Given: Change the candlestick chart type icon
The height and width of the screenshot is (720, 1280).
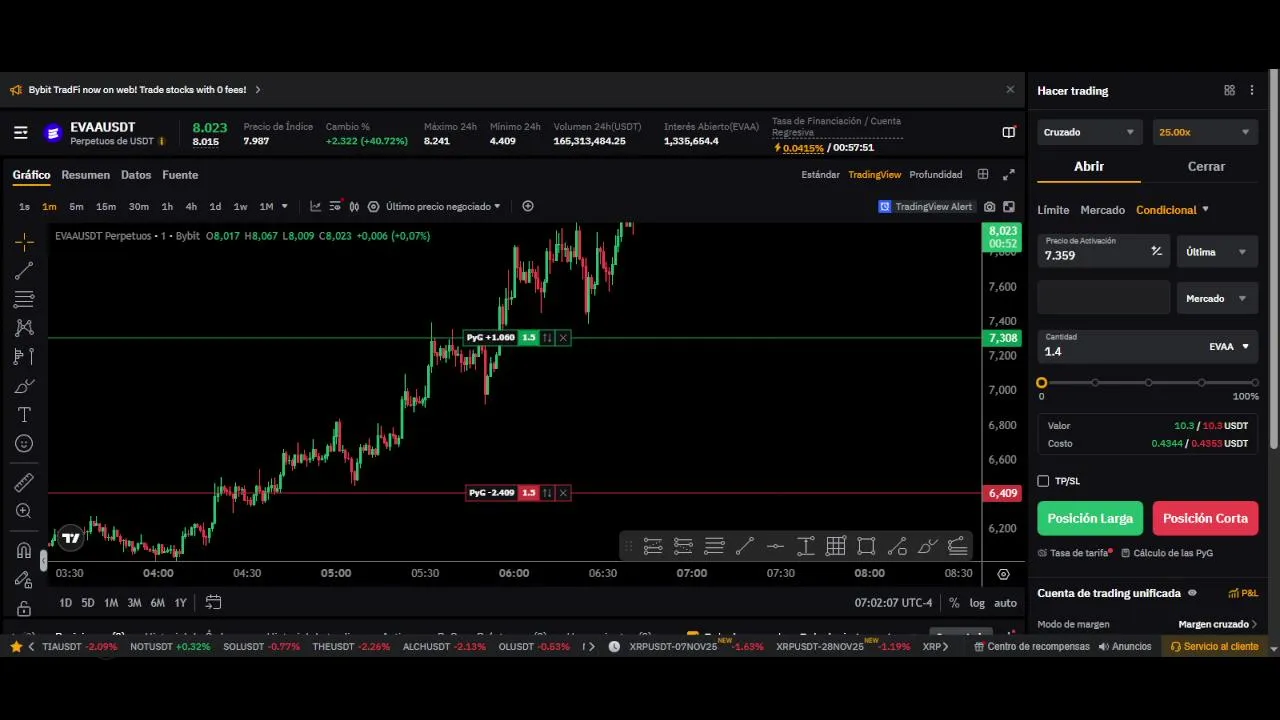Looking at the screenshot, I should click(x=354, y=206).
